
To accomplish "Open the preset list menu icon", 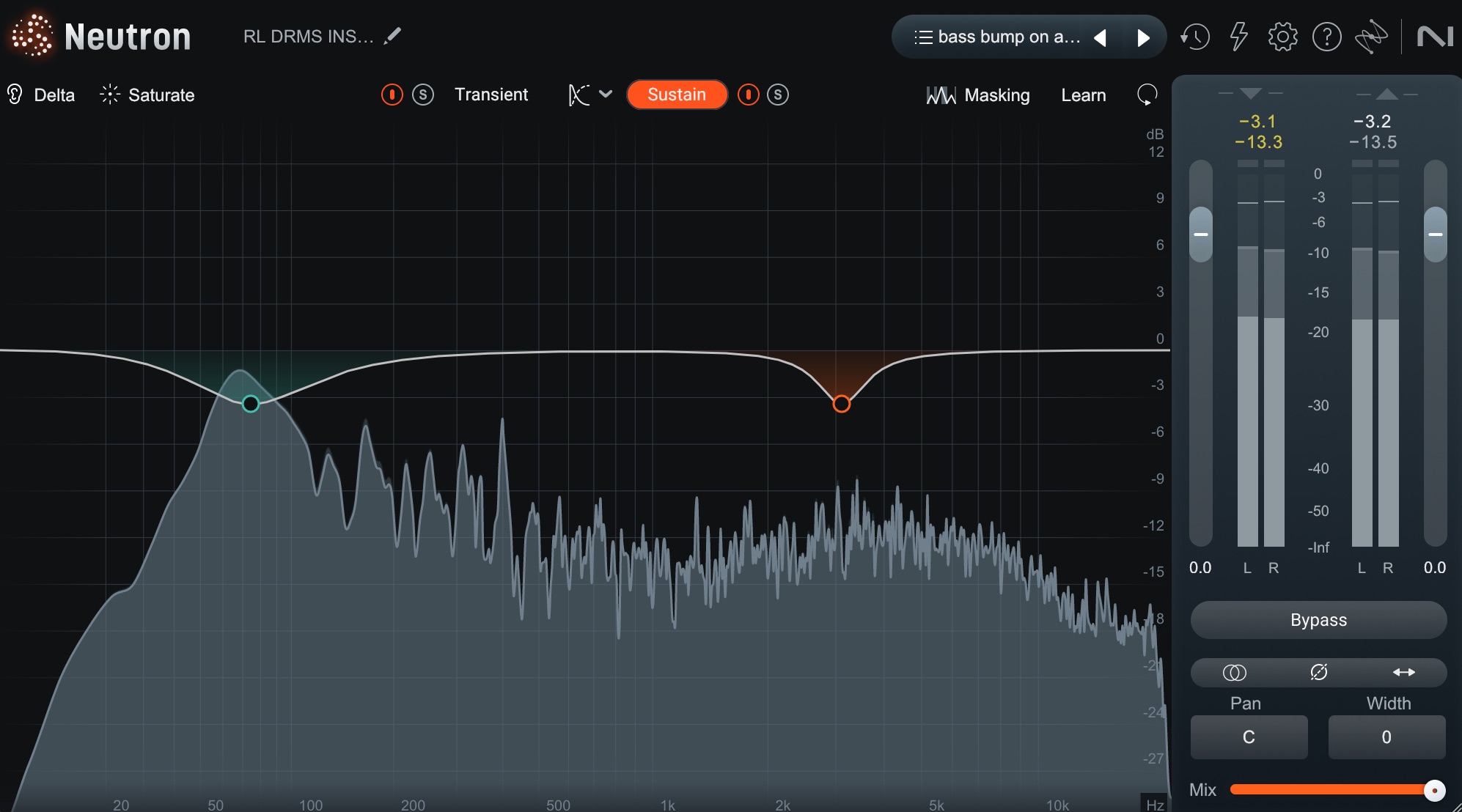I will (923, 37).
